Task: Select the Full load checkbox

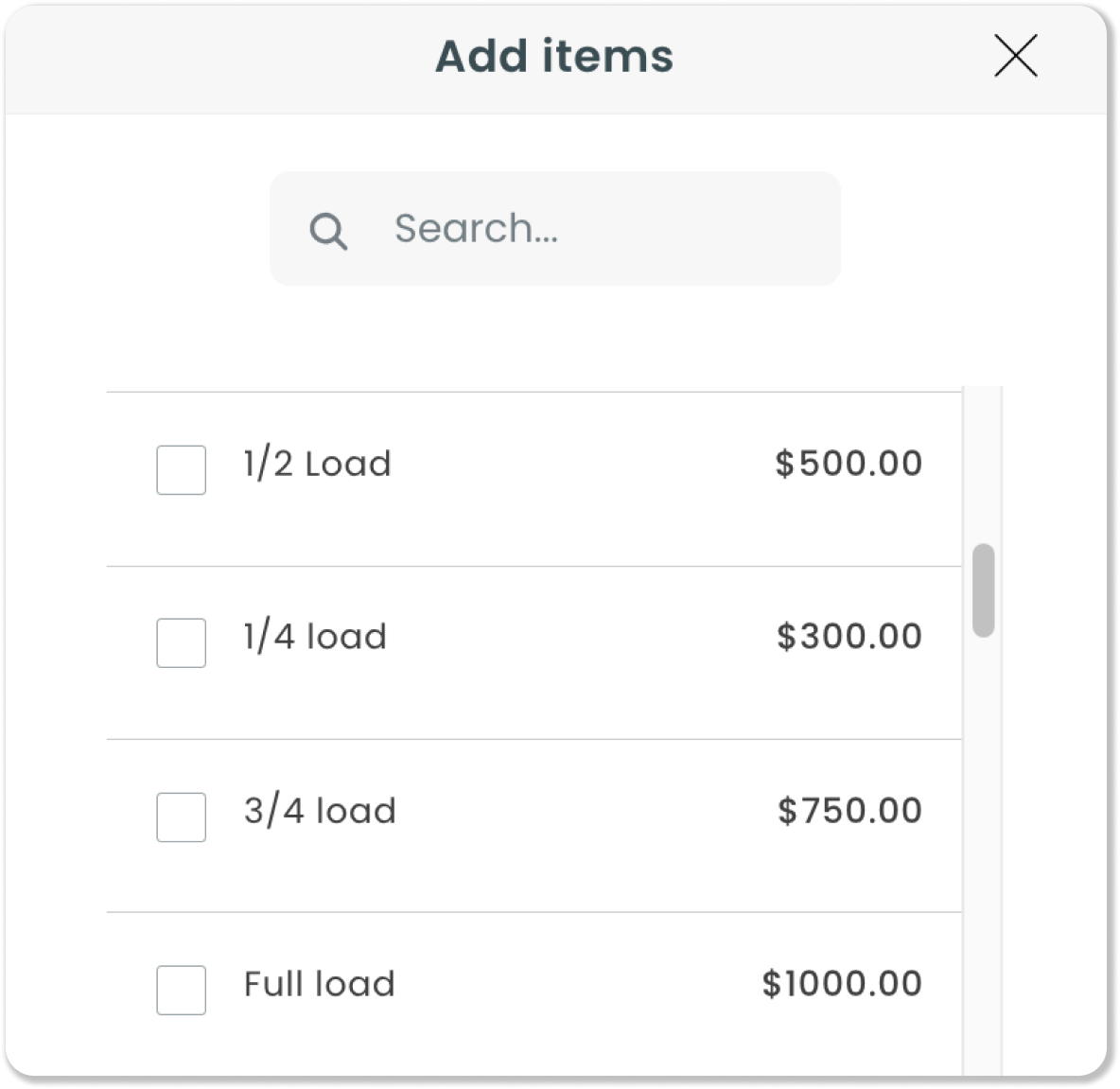Action: 182,990
